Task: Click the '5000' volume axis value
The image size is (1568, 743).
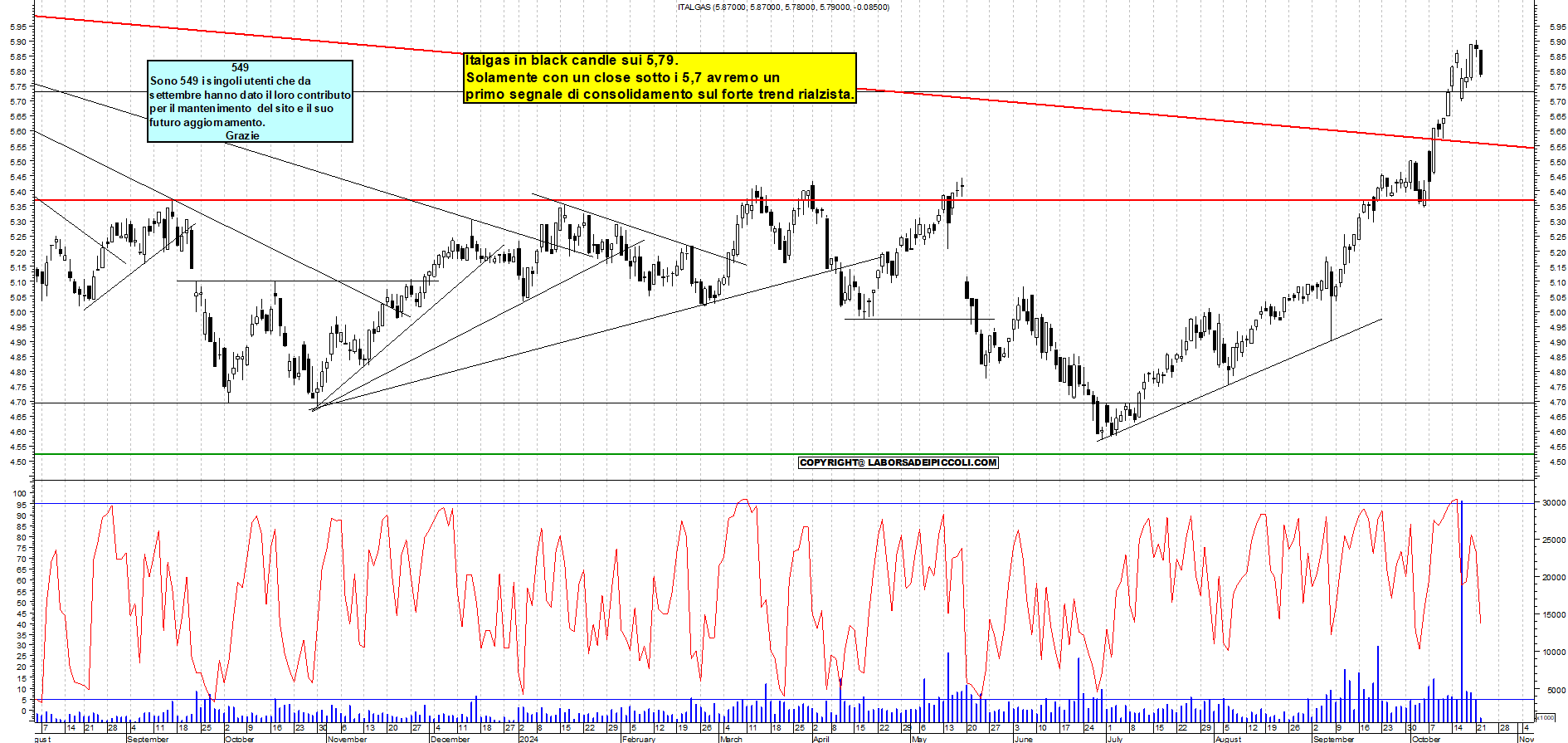Action: tap(1556, 690)
